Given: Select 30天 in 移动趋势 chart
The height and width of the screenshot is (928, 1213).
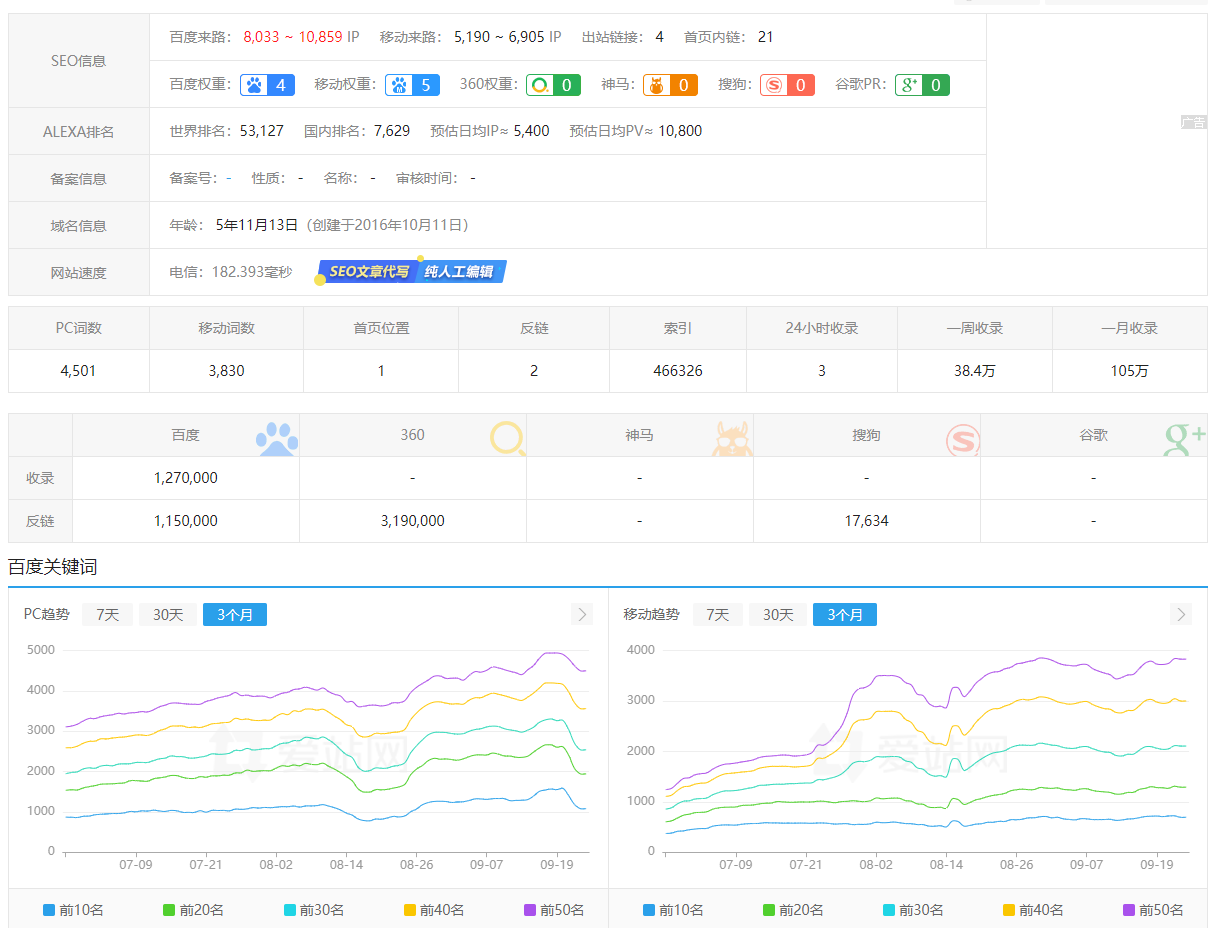Looking at the screenshot, I should point(778,614).
